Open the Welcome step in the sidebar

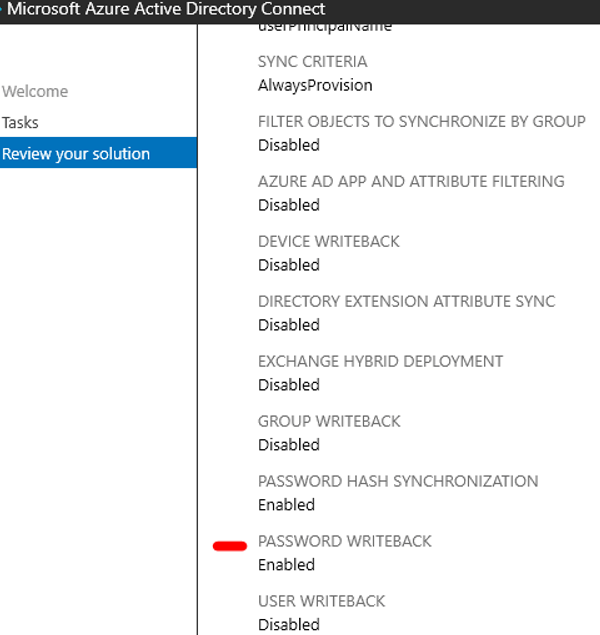tap(35, 92)
